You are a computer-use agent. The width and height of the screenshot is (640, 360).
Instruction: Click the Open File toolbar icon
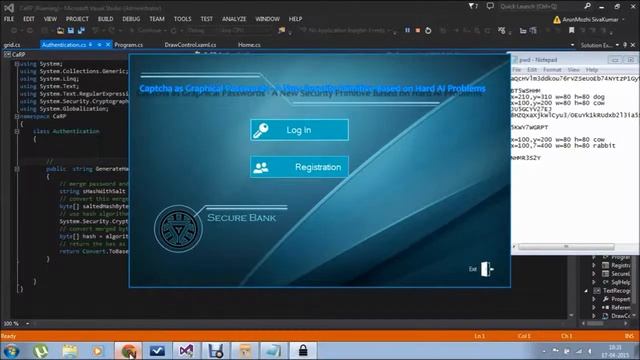(60, 30)
